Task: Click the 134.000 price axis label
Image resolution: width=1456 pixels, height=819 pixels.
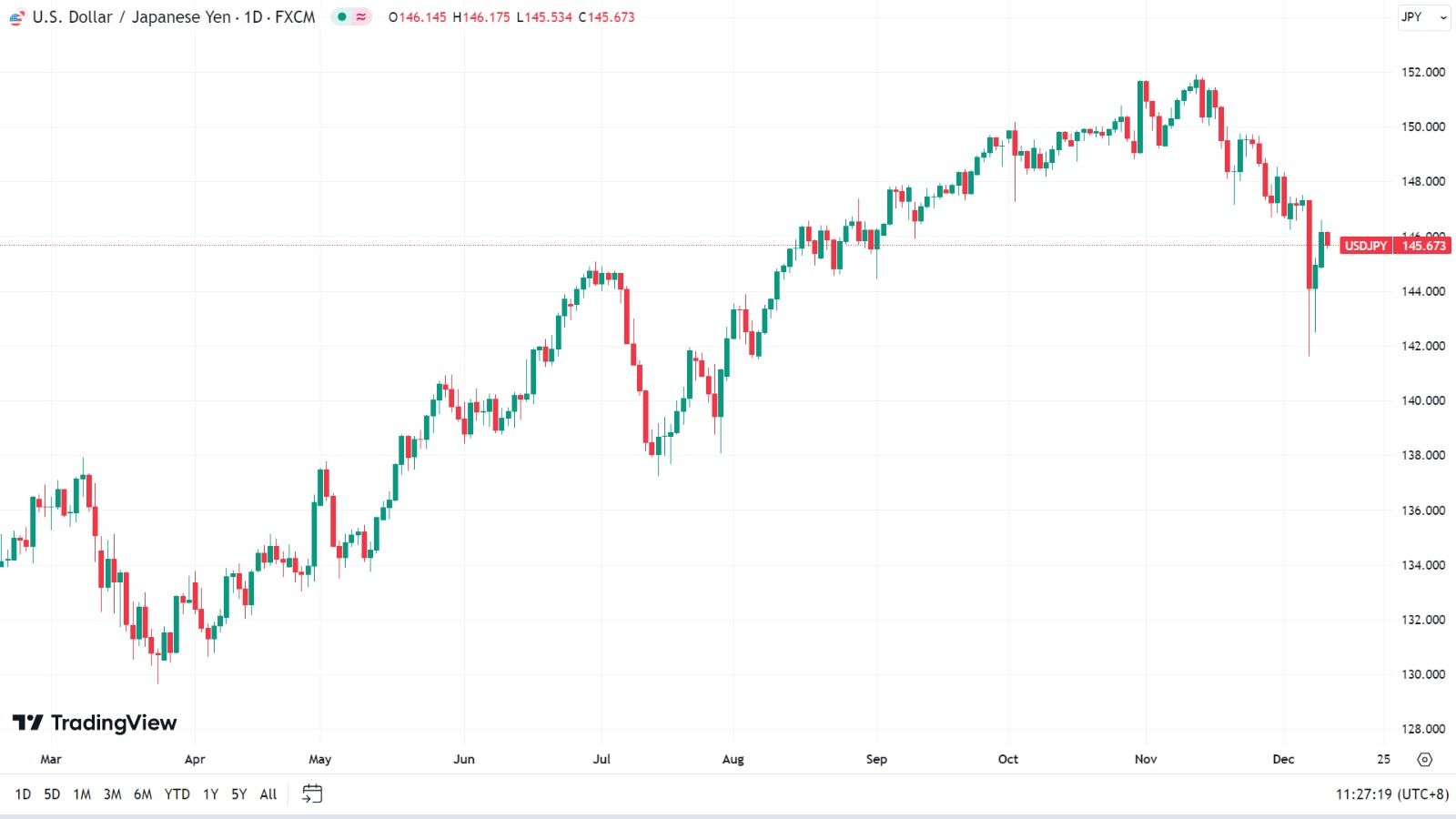Action: click(1423, 565)
